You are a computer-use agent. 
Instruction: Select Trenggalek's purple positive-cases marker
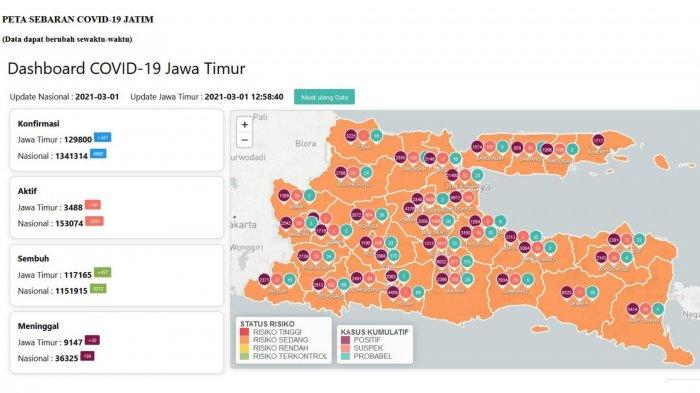318,284
